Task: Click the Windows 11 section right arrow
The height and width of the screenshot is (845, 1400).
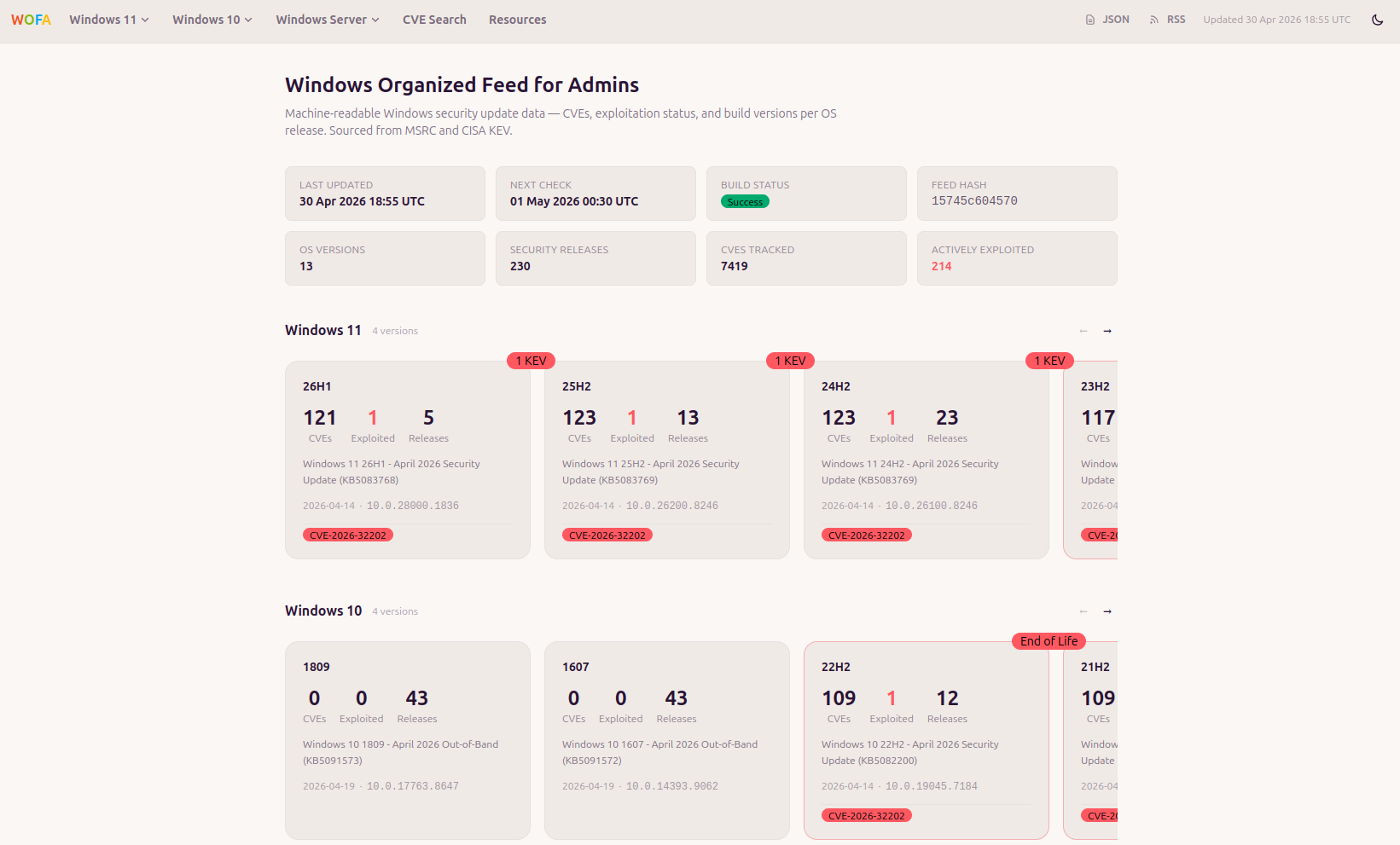Action: (1107, 331)
